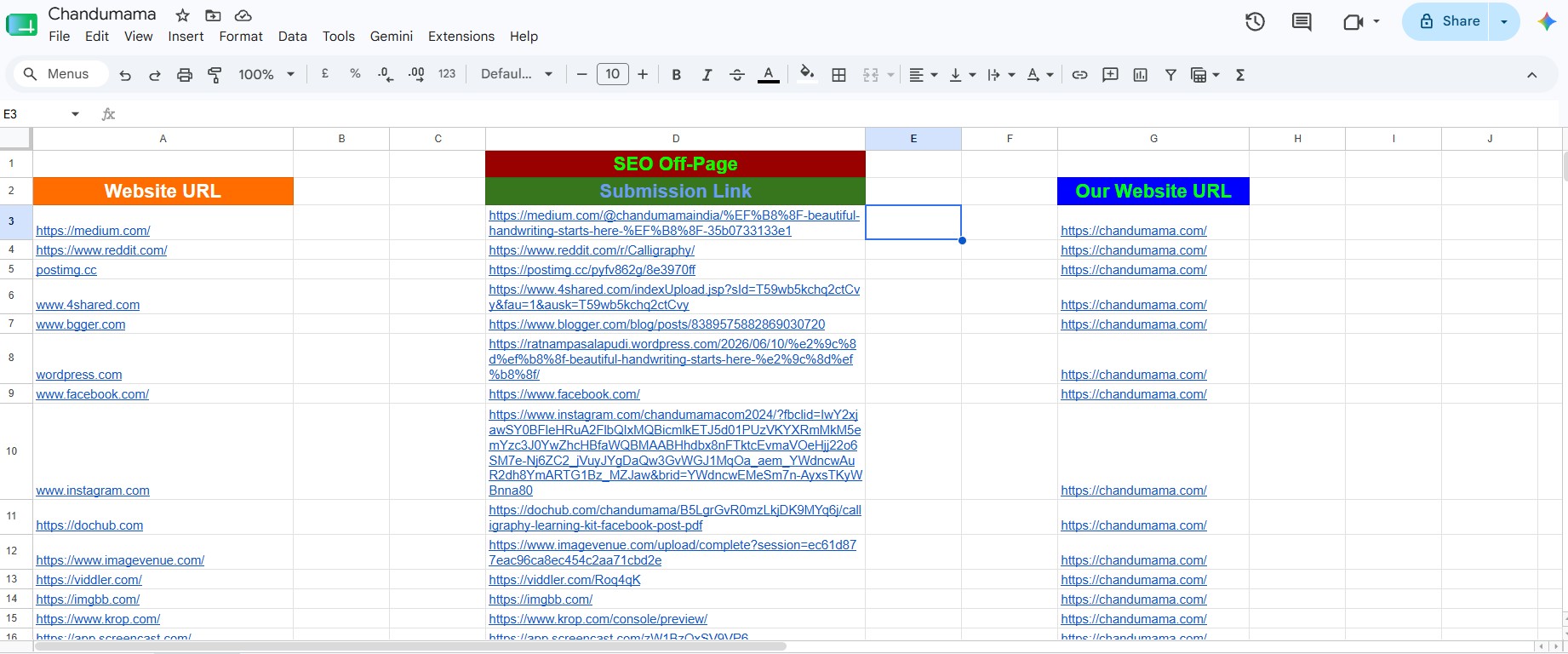This screenshot has width=1568, height=654.
Task: Open the Format menu
Action: click(x=241, y=37)
